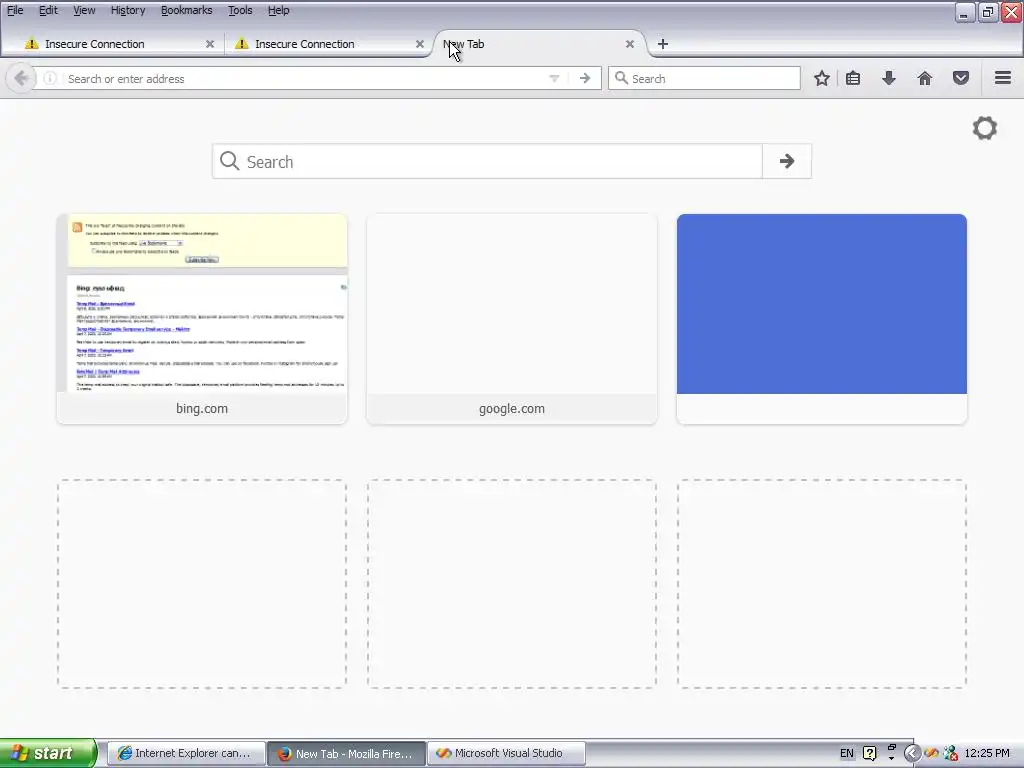Click the Firefox icon on taskbar button
Viewport: 1024px width, 768px height.
pyautogui.click(x=284, y=754)
